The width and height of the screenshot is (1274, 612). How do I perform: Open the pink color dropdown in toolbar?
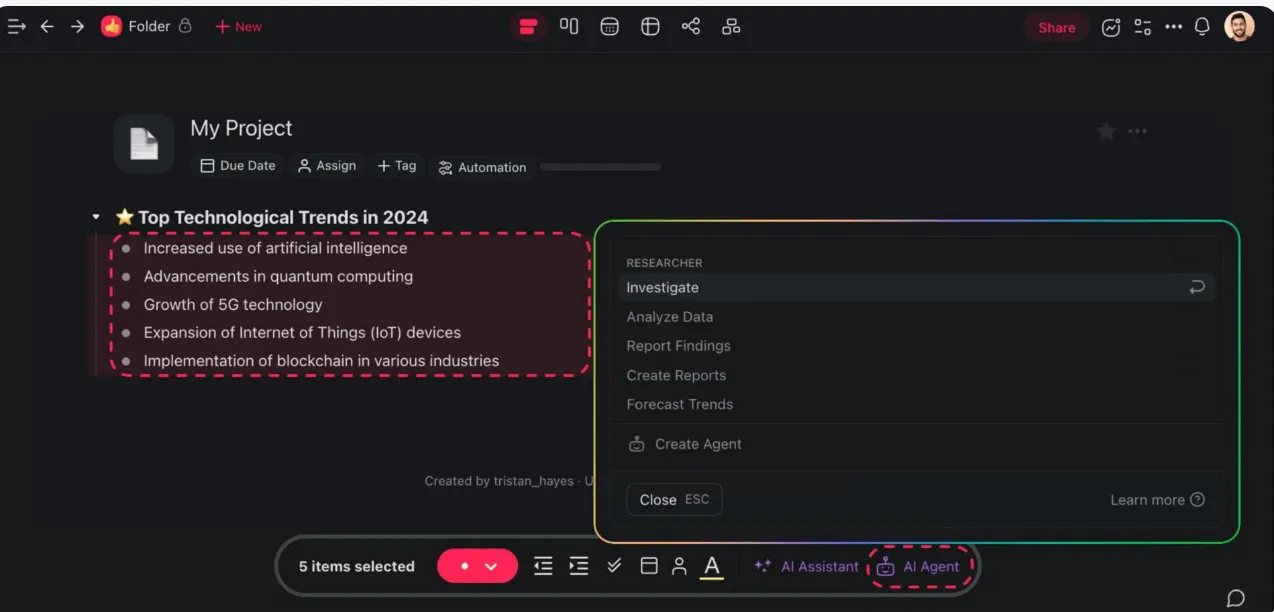coord(477,566)
